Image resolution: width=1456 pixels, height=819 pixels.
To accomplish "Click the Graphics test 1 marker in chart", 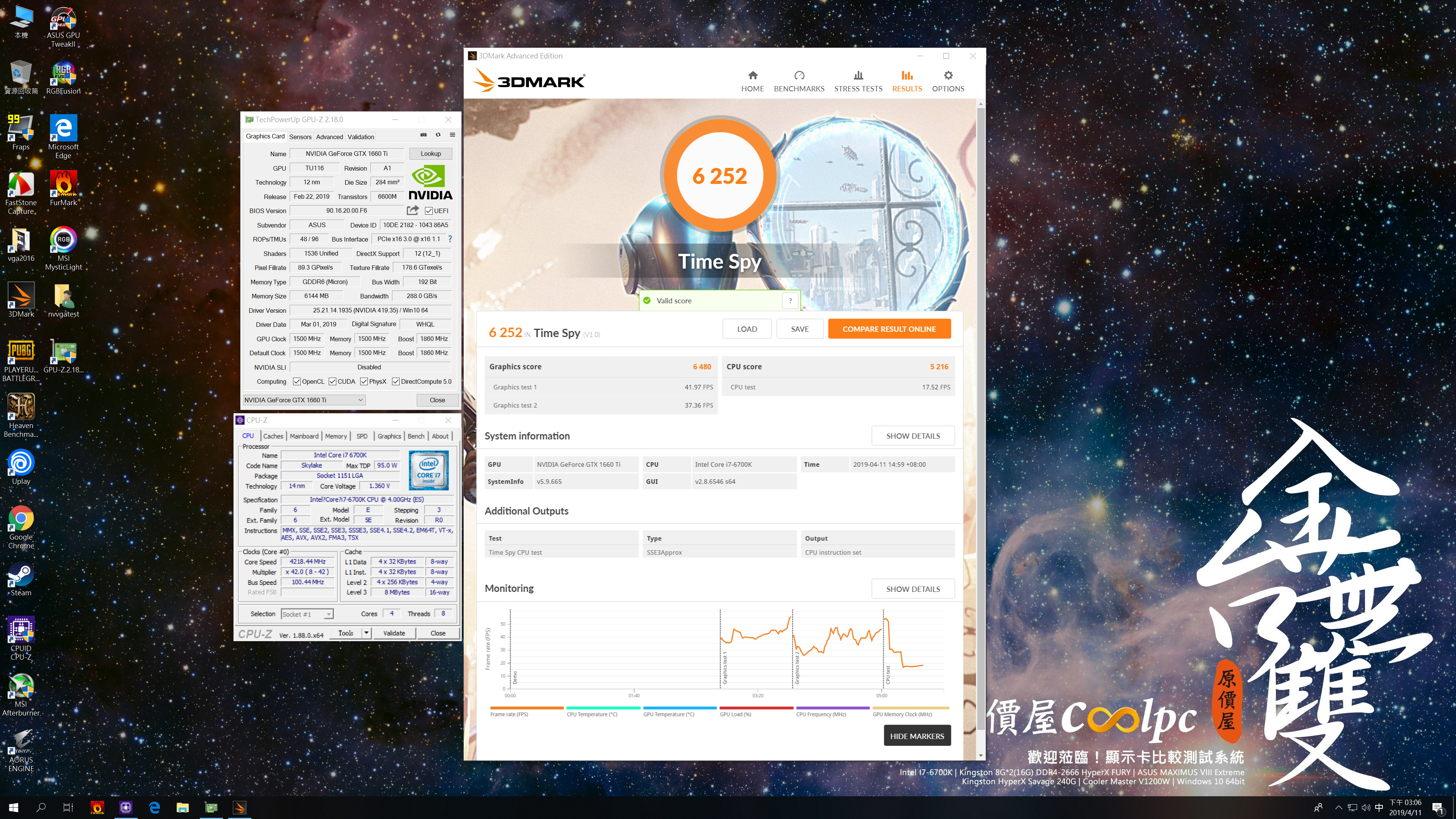I will [x=725, y=667].
